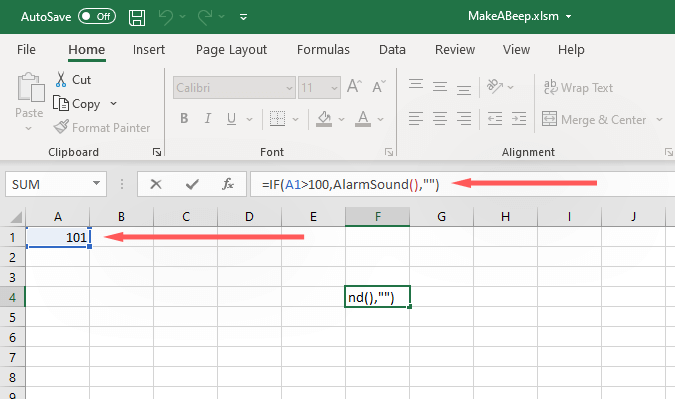Cancel the formula entry with X

click(156, 184)
